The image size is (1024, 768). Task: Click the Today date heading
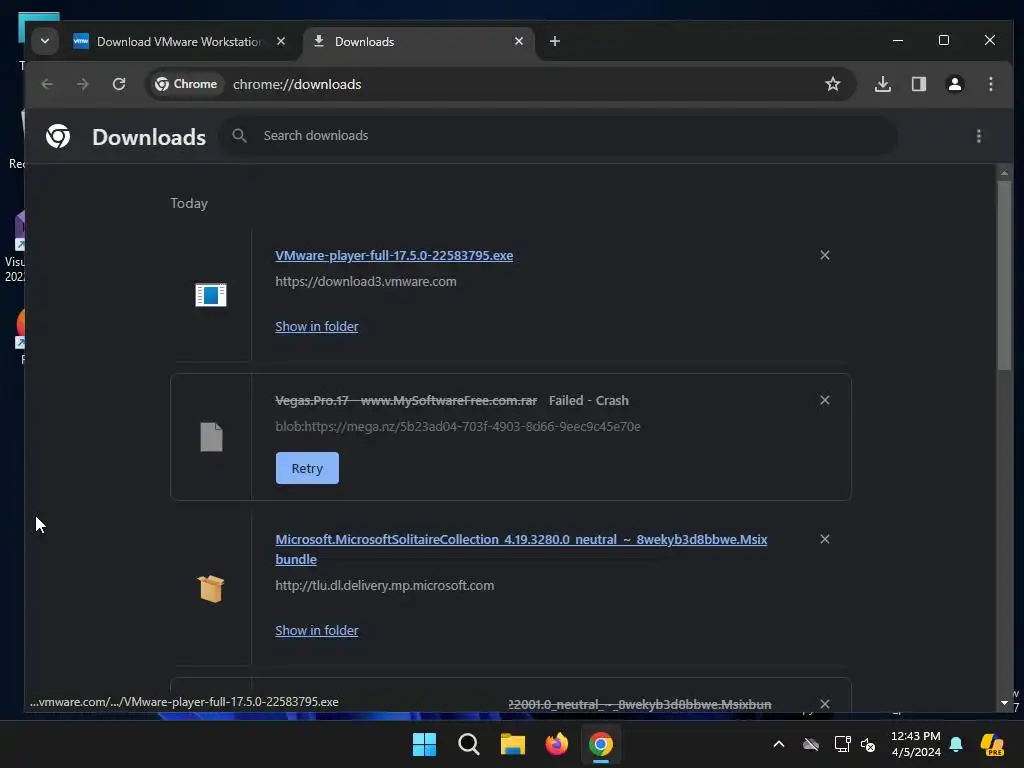(x=189, y=204)
